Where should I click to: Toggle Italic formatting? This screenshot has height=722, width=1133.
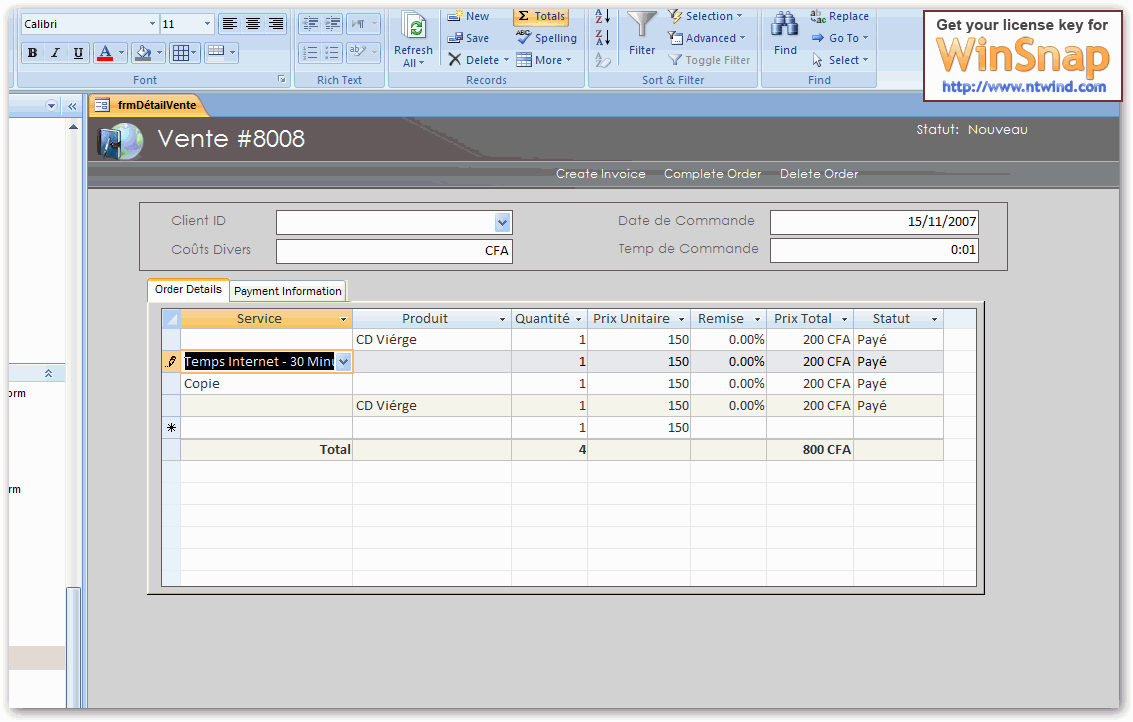pyautogui.click(x=55, y=52)
